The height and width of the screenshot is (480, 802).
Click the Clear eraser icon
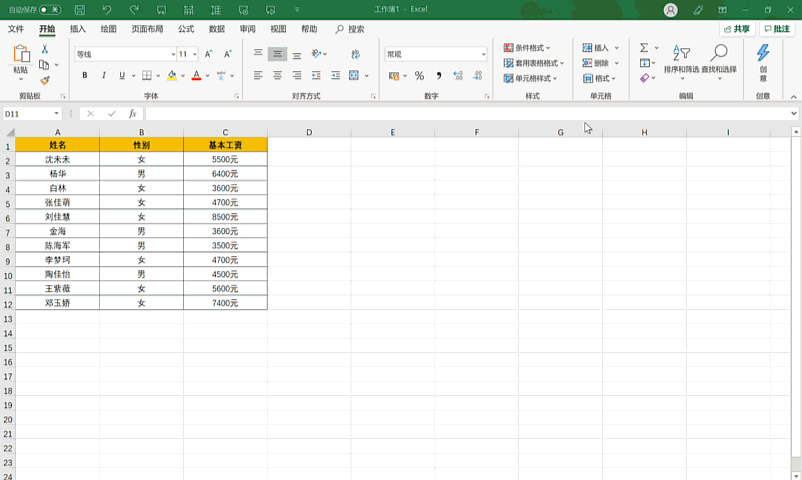[x=644, y=78]
